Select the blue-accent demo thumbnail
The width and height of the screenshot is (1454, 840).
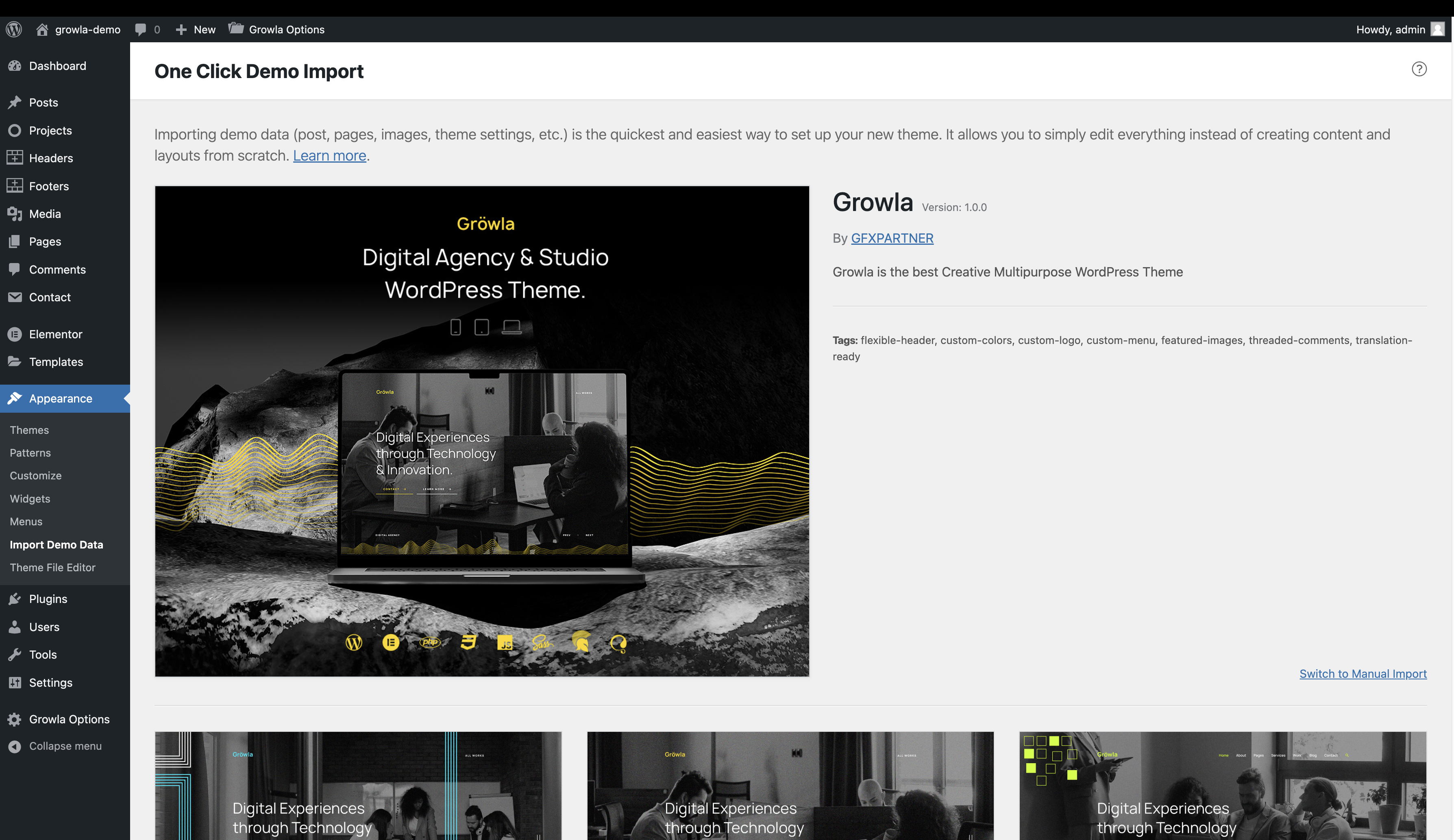[x=358, y=786]
